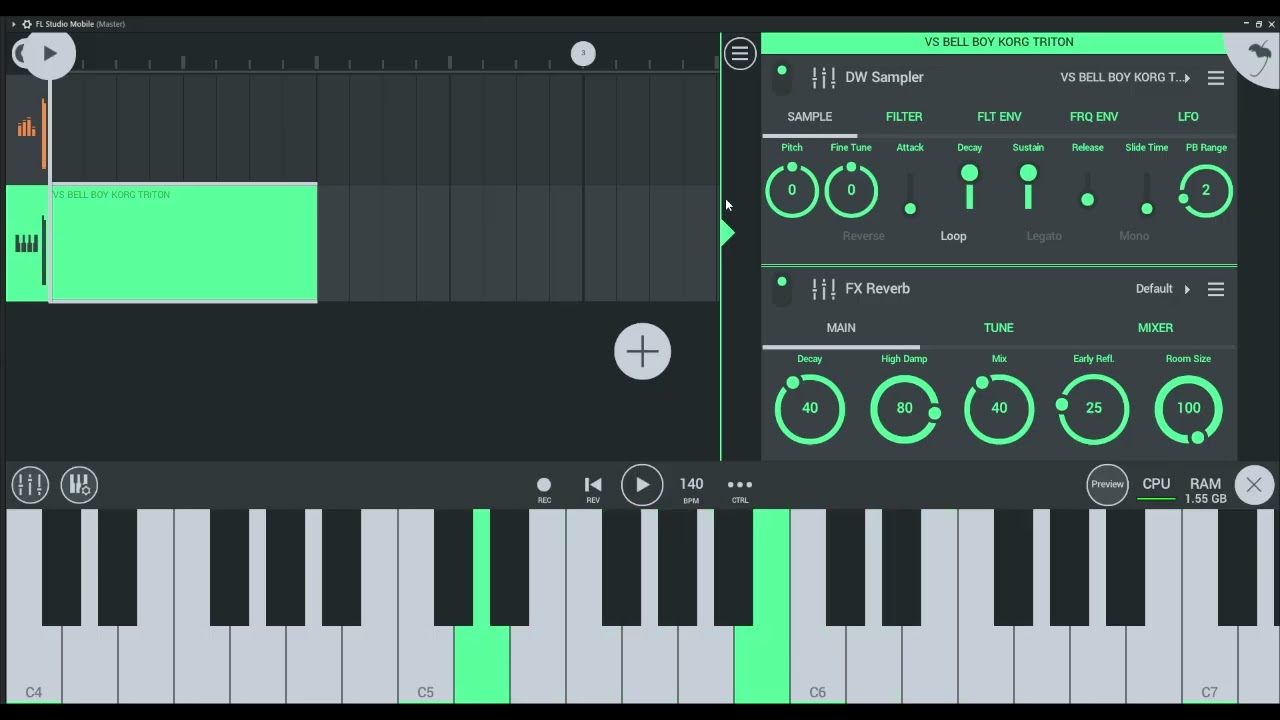The height and width of the screenshot is (720, 1280).
Task: Switch to the FLT ENV tab
Action: 999,117
